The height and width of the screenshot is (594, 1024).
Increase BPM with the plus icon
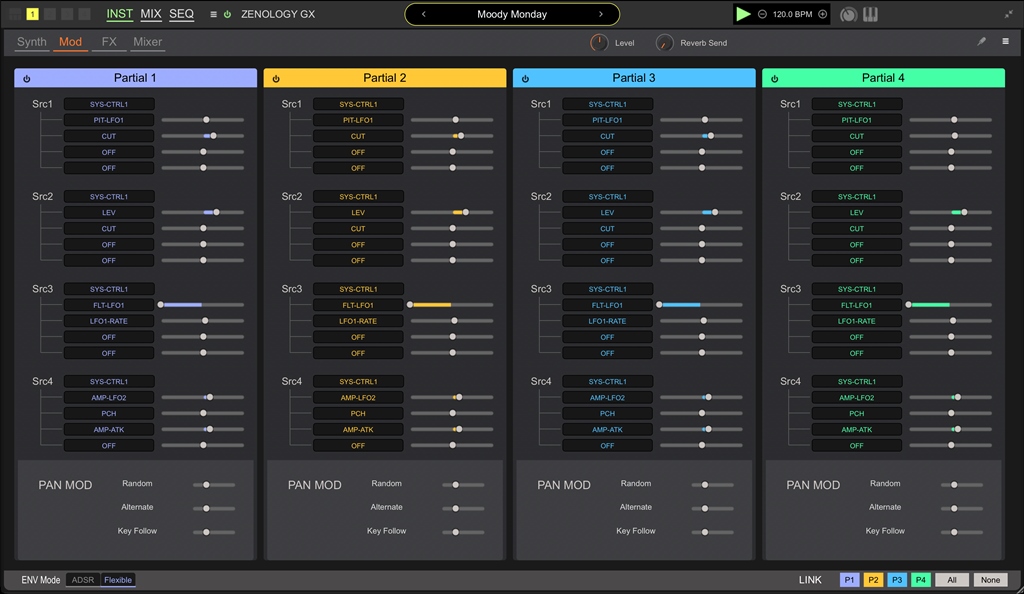[x=823, y=15]
